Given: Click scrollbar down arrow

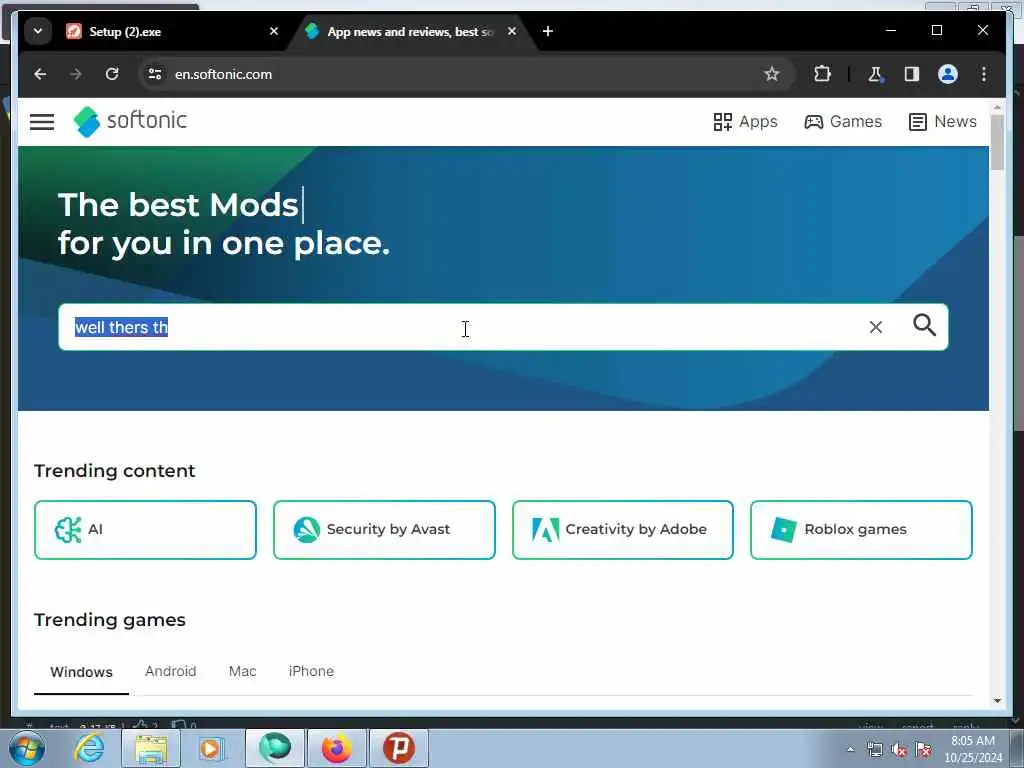Looking at the screenshot, I should click(997, 700).
